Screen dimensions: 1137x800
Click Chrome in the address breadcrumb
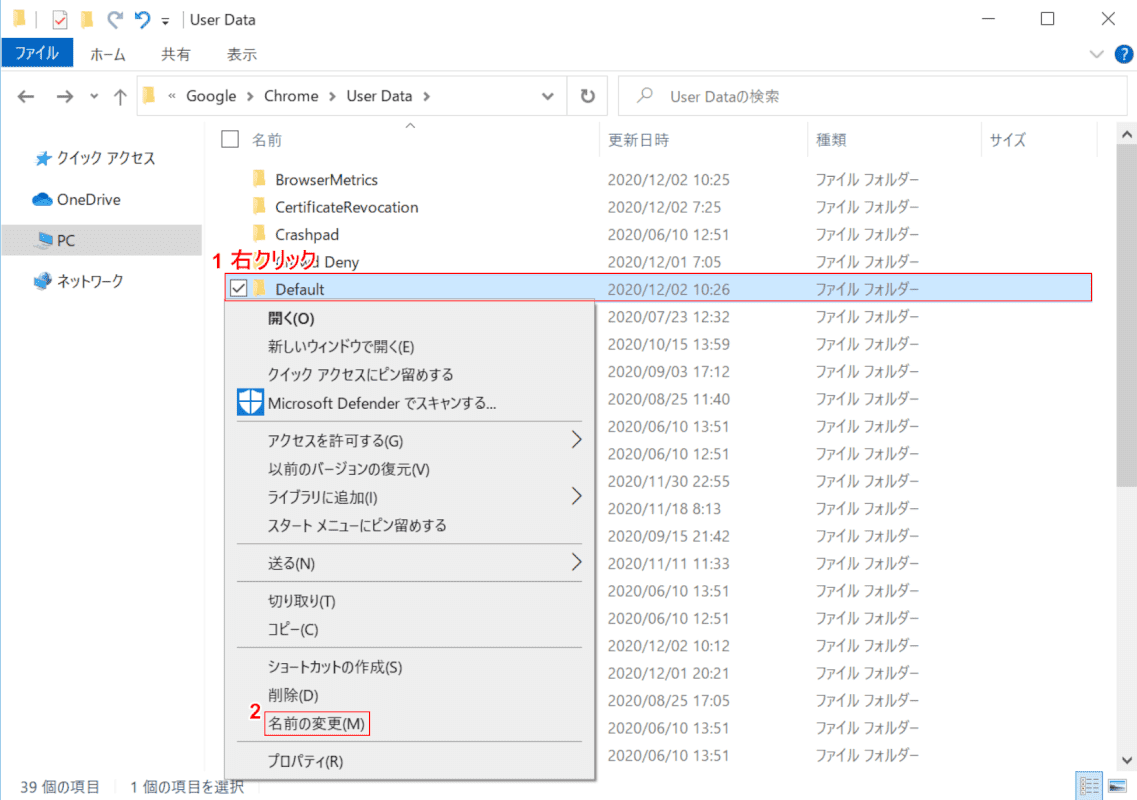(x=291, y=96)
